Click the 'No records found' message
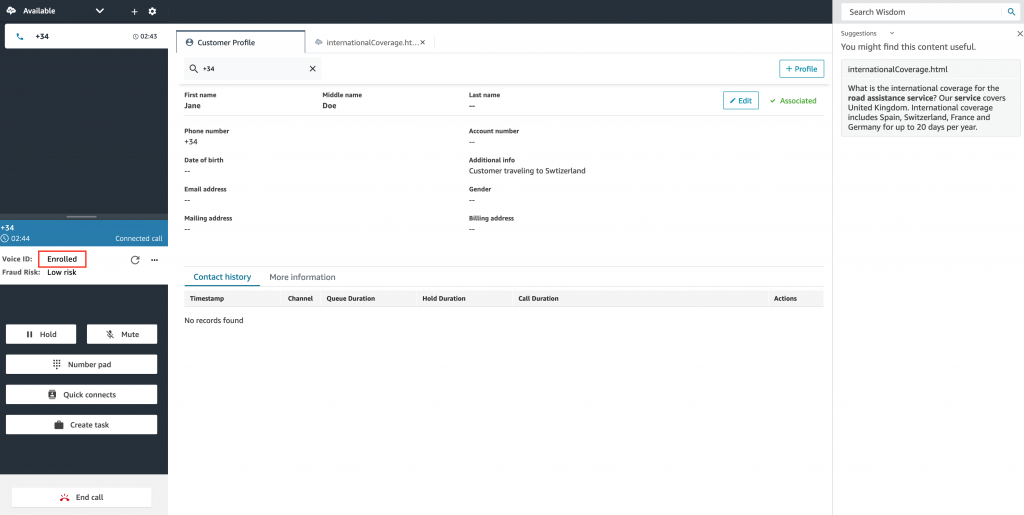1024x515 pixels. [x=214, y=320]
